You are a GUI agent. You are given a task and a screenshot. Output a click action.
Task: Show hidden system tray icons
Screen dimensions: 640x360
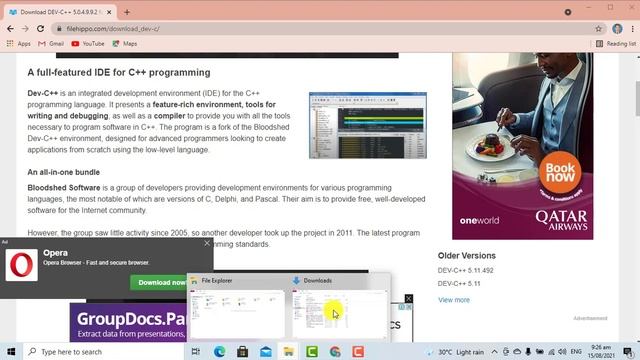click(x=494, y=352)
